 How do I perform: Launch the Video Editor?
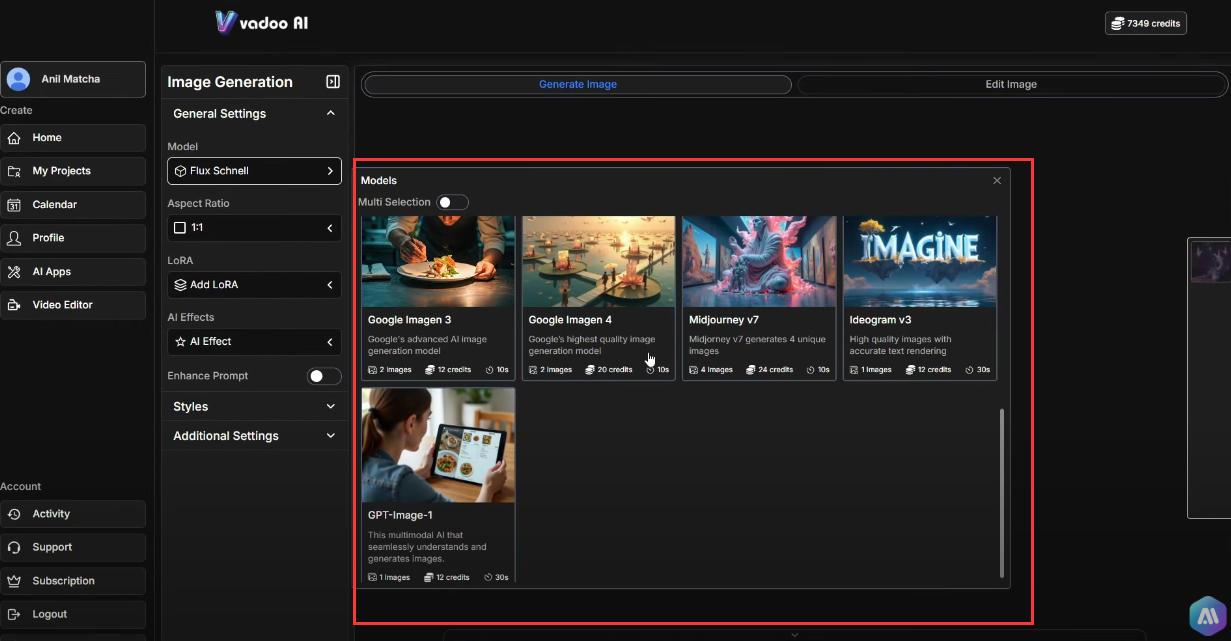[x=73, y=305]
